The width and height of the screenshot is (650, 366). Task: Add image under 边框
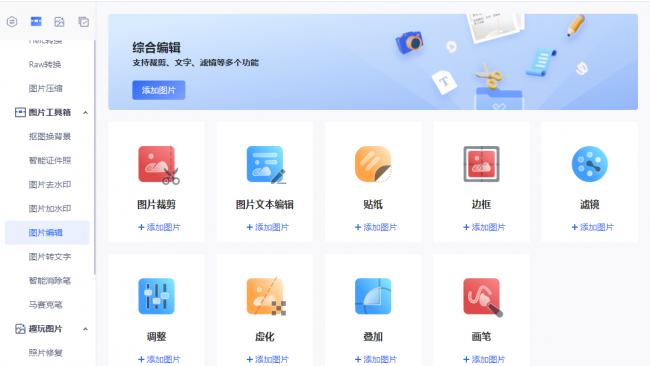pyautogui.click(x=484, y=227)
